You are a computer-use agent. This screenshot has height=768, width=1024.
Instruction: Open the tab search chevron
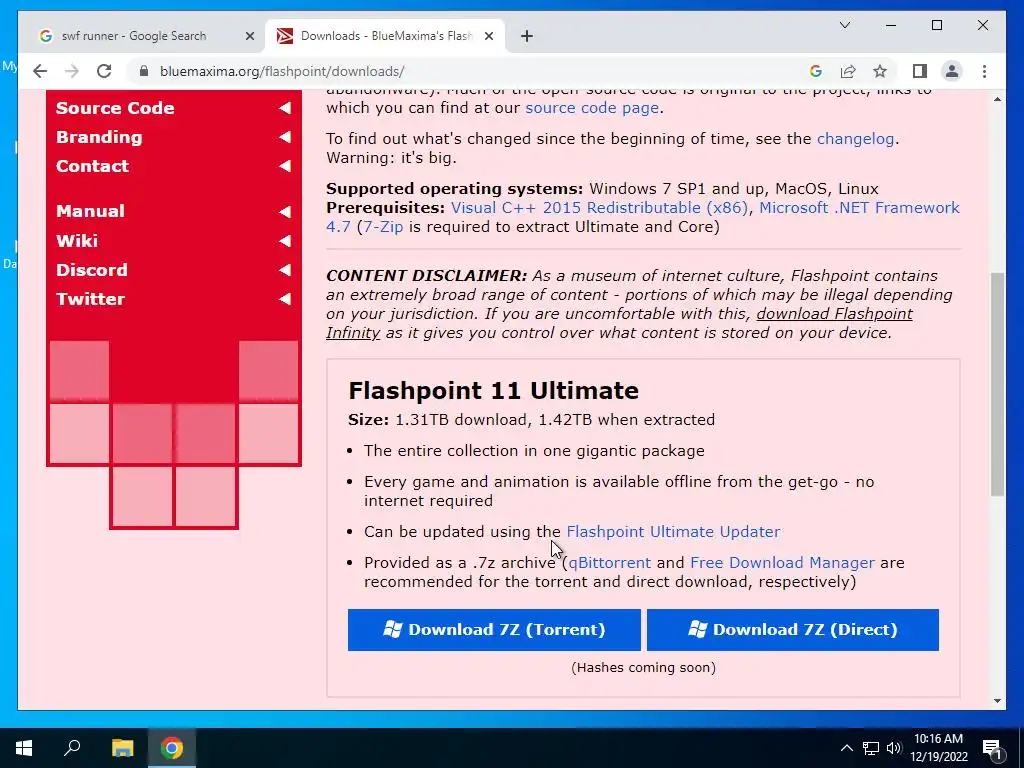click(844, 25)
